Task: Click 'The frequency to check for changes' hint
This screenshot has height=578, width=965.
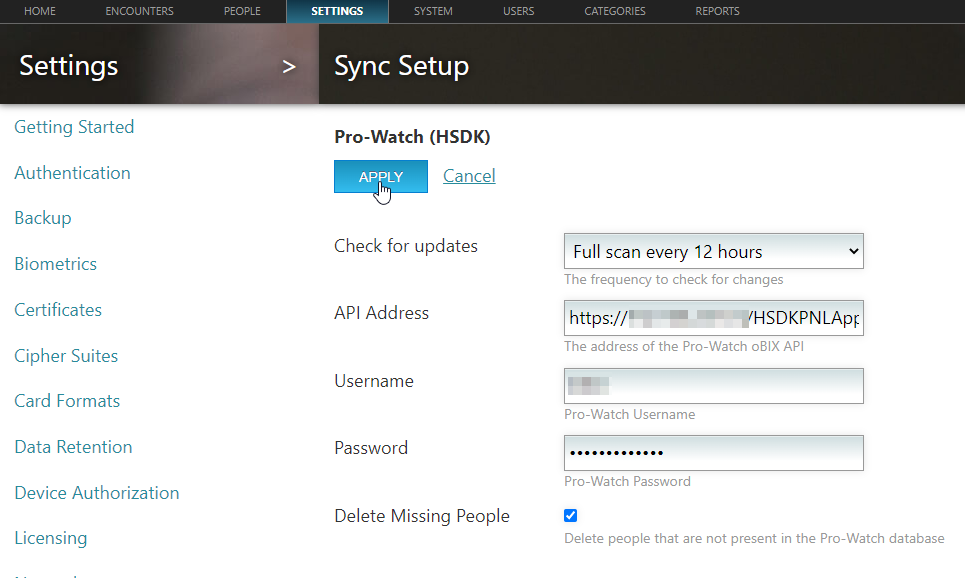Action: click(673, 279)
